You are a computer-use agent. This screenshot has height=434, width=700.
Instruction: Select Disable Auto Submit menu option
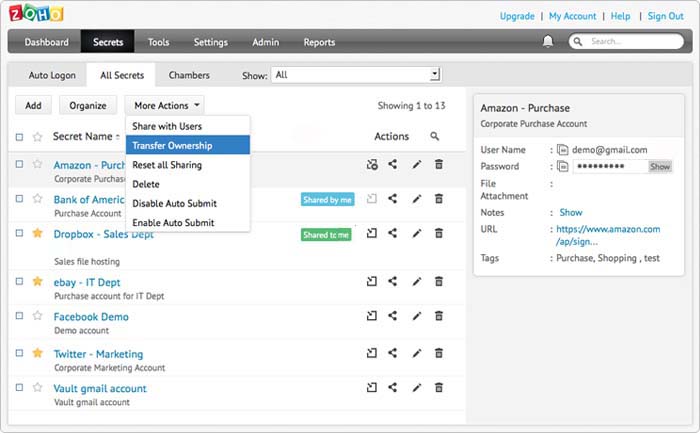174,203
